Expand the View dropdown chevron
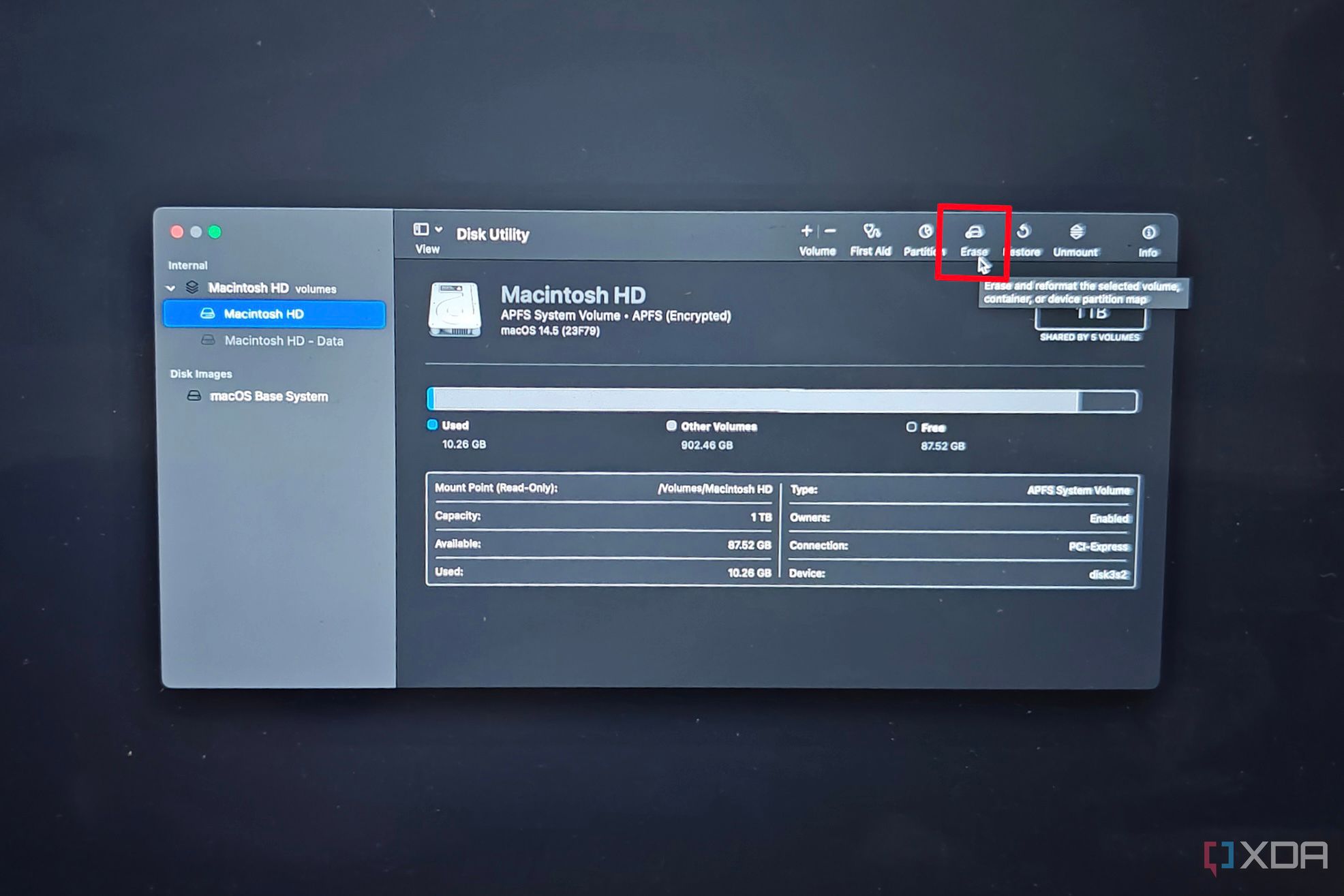Viewport: 1344px width, 896px height. coord(439,230)
